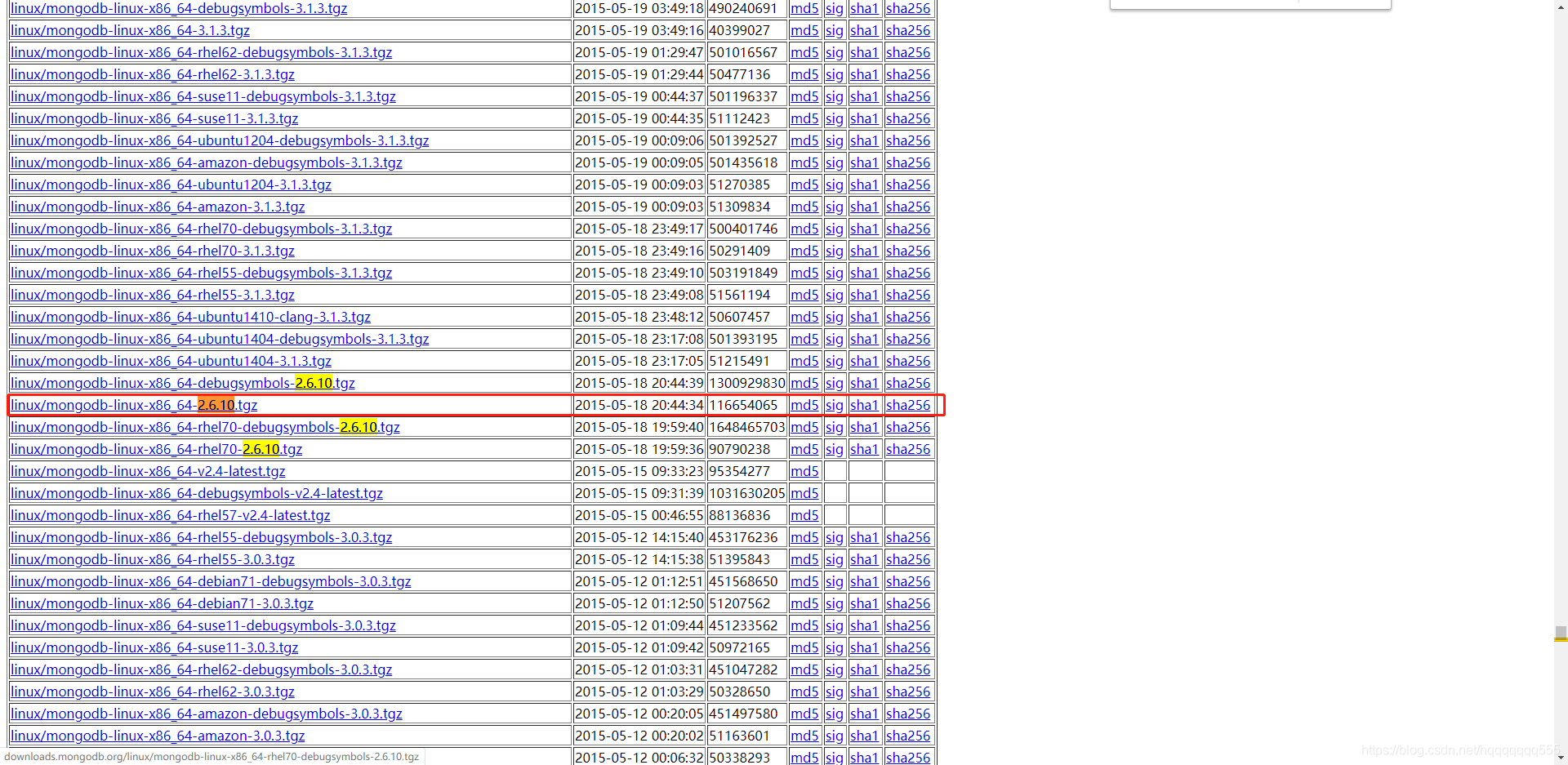The image size is (1568, 765).
Task: Open md5 link for rhel57-v2.4-latest.tgz row
Action: [x=804, y=515]
